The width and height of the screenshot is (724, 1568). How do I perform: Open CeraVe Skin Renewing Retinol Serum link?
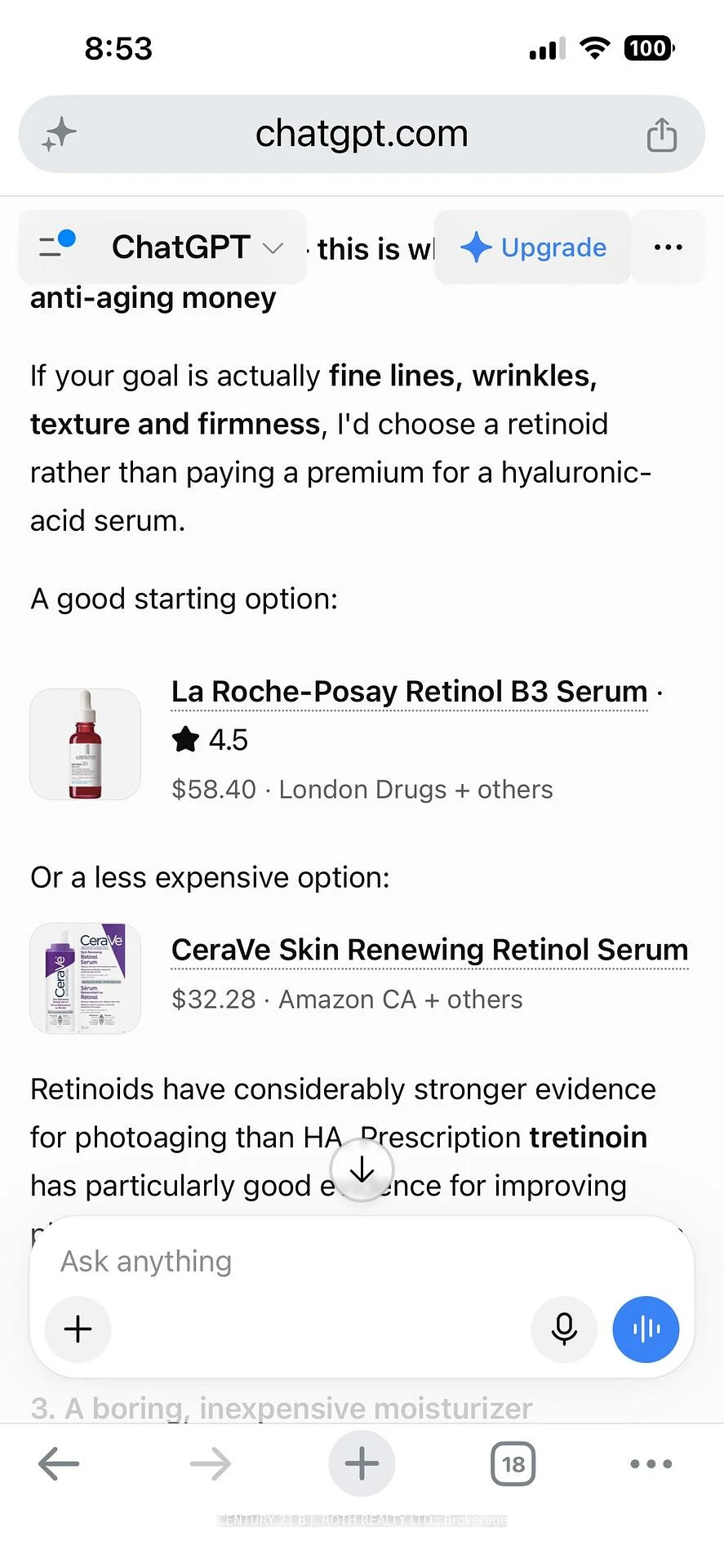(x=430, y=950)
